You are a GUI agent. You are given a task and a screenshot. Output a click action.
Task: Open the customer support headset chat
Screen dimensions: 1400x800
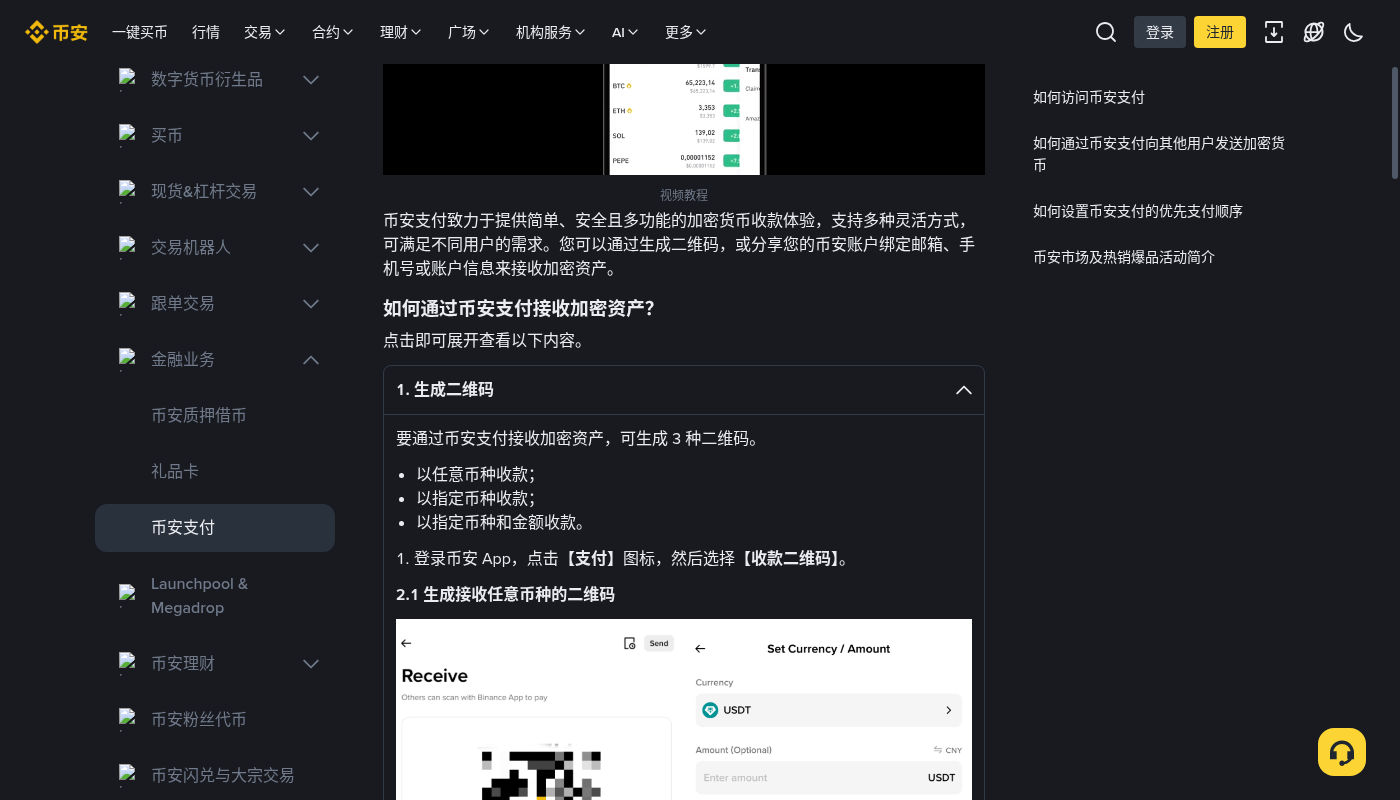click(1342, 752)
